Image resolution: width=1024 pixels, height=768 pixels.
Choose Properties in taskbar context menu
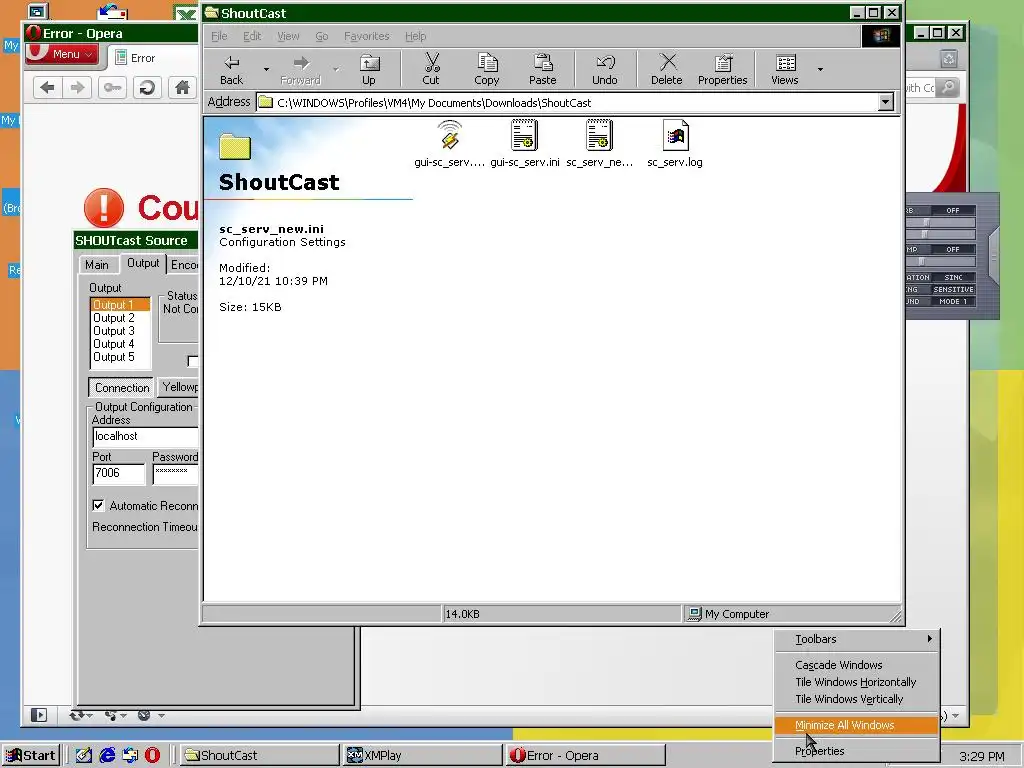coord(857,751)
